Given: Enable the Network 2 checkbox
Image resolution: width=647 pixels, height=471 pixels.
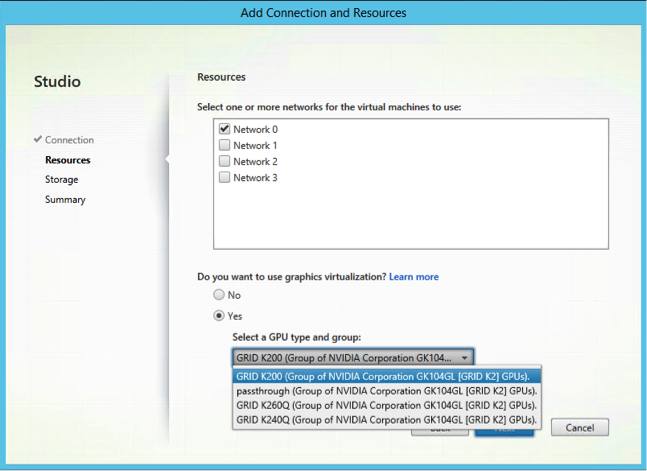Looking at the screenshot, I should click(225, 161).
